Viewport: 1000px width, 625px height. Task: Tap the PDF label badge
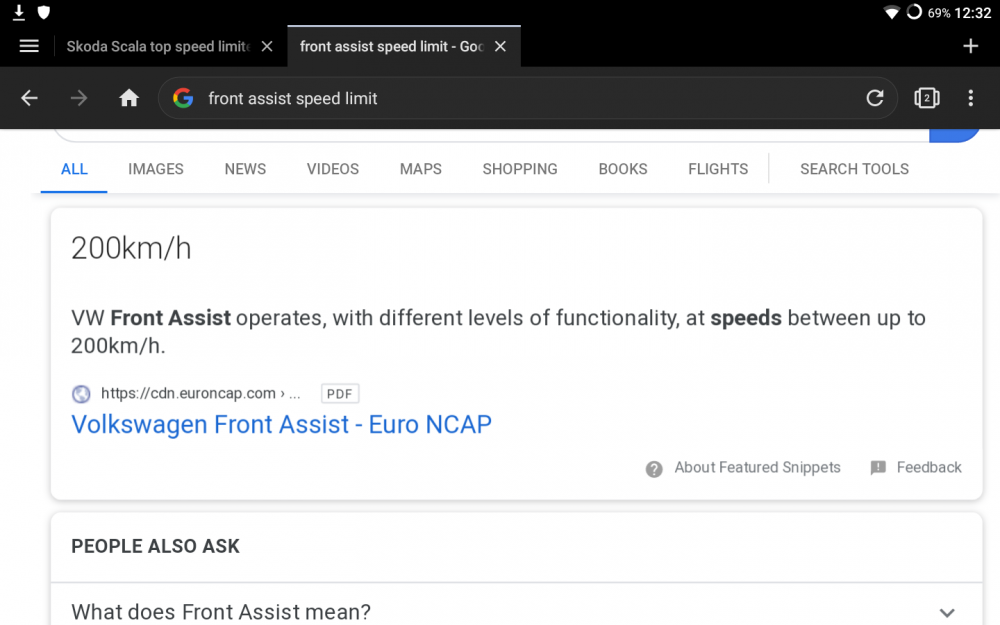pyautogui.click(x=339, y=393)
